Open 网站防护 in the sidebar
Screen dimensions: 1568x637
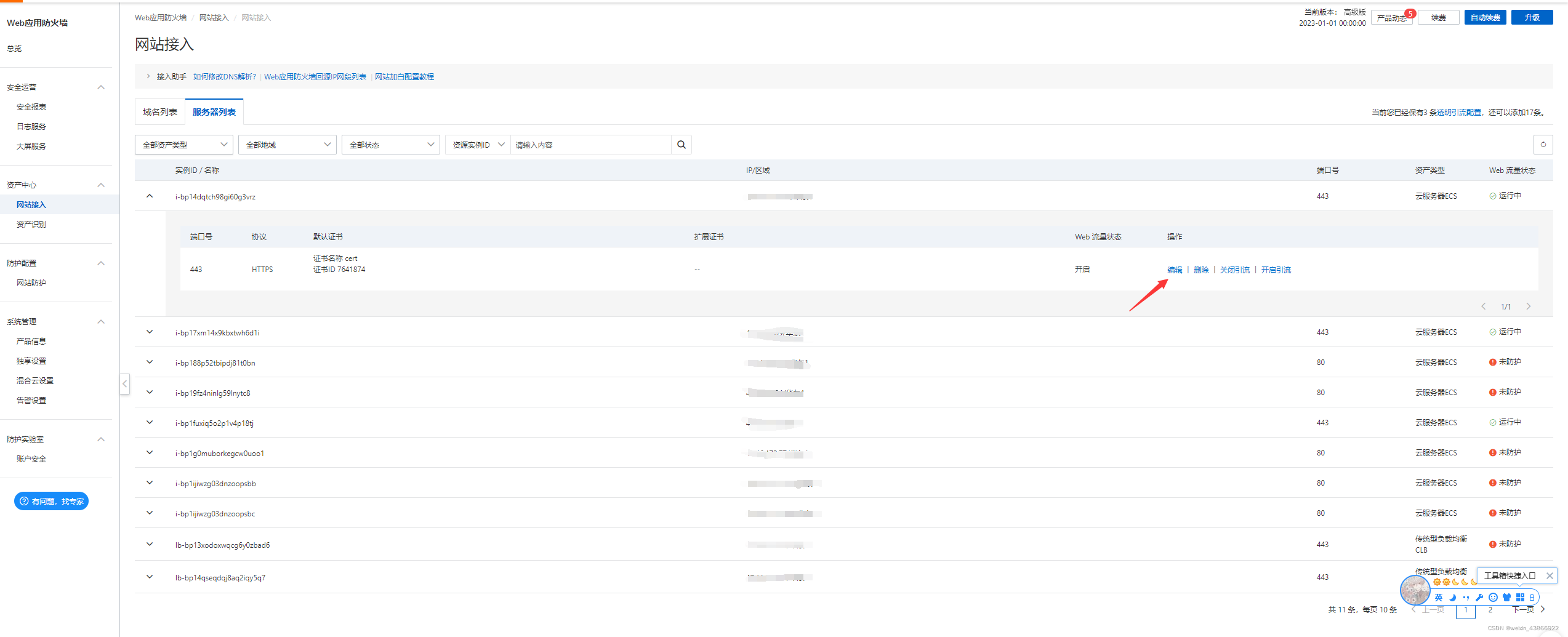[31, 283]
